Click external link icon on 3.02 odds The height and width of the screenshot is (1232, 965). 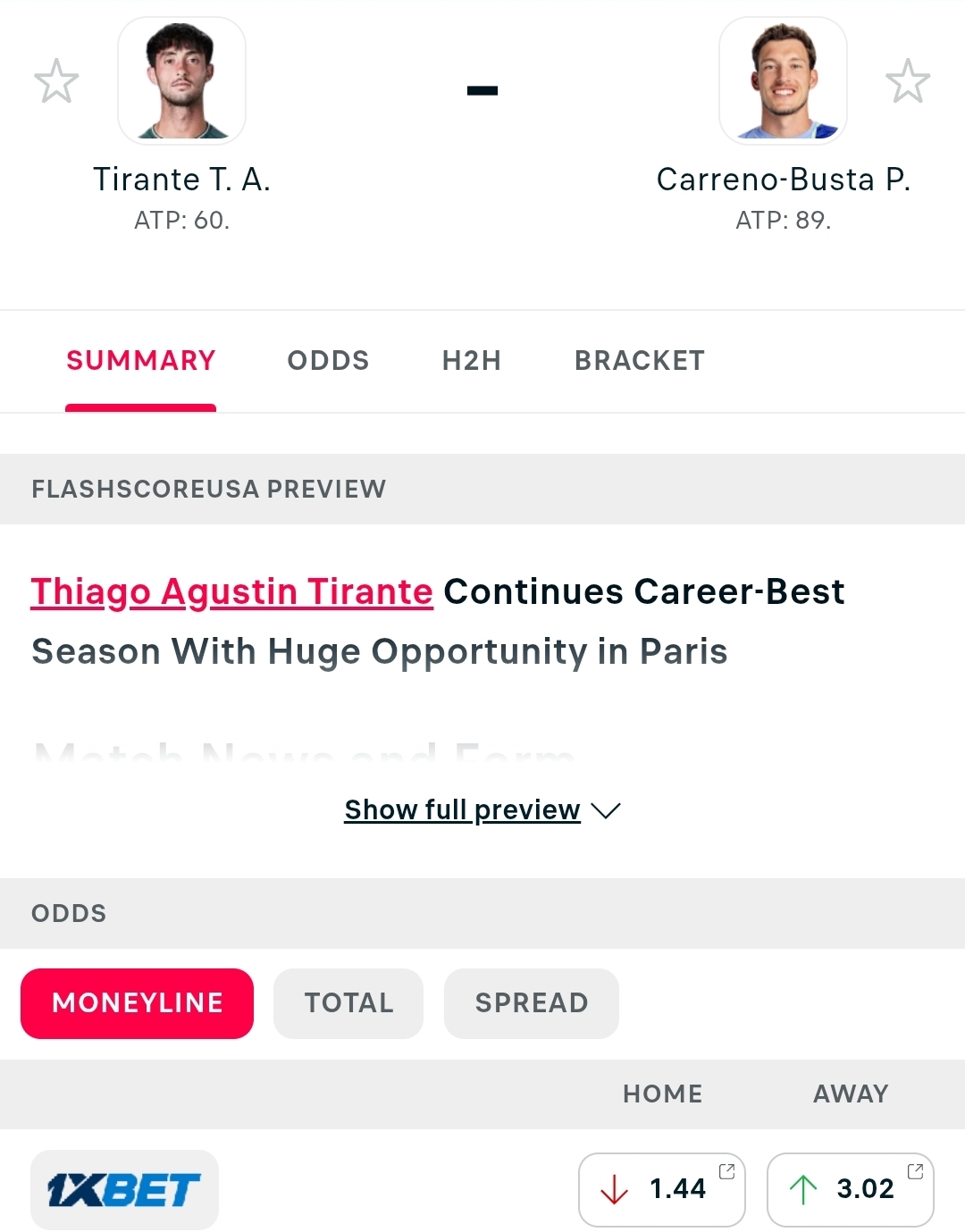pyautogui.click(x=916, y=1170)
